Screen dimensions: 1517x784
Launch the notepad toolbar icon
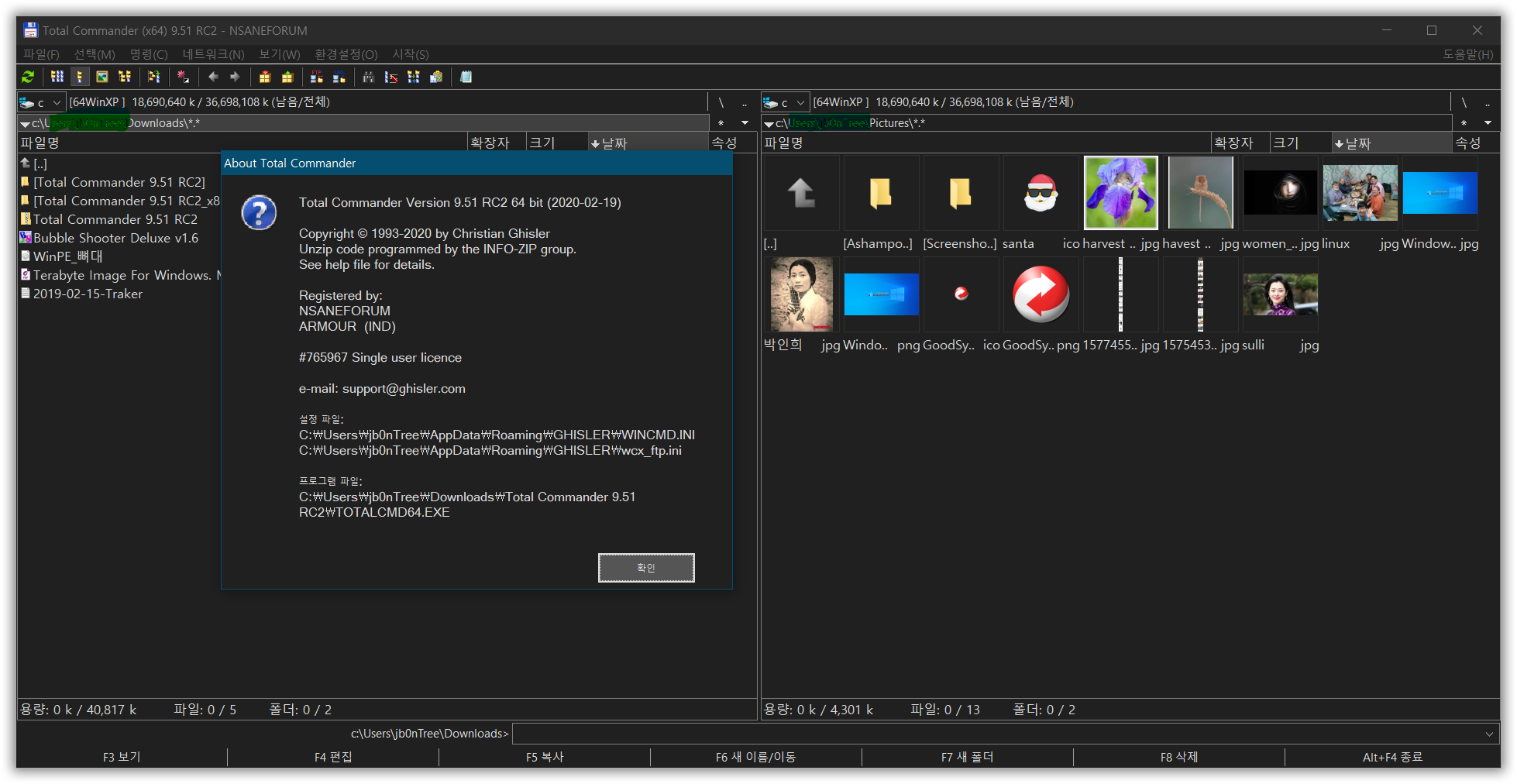[x=466, y=77]
